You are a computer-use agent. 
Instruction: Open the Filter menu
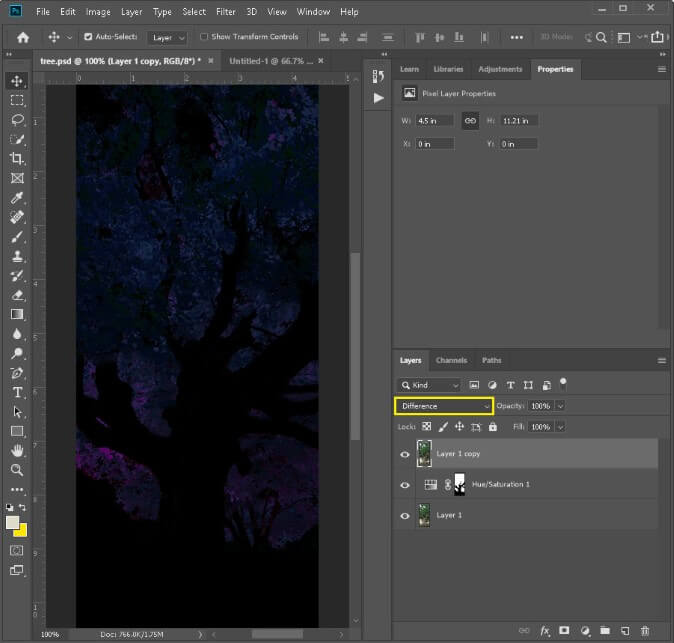225,12
